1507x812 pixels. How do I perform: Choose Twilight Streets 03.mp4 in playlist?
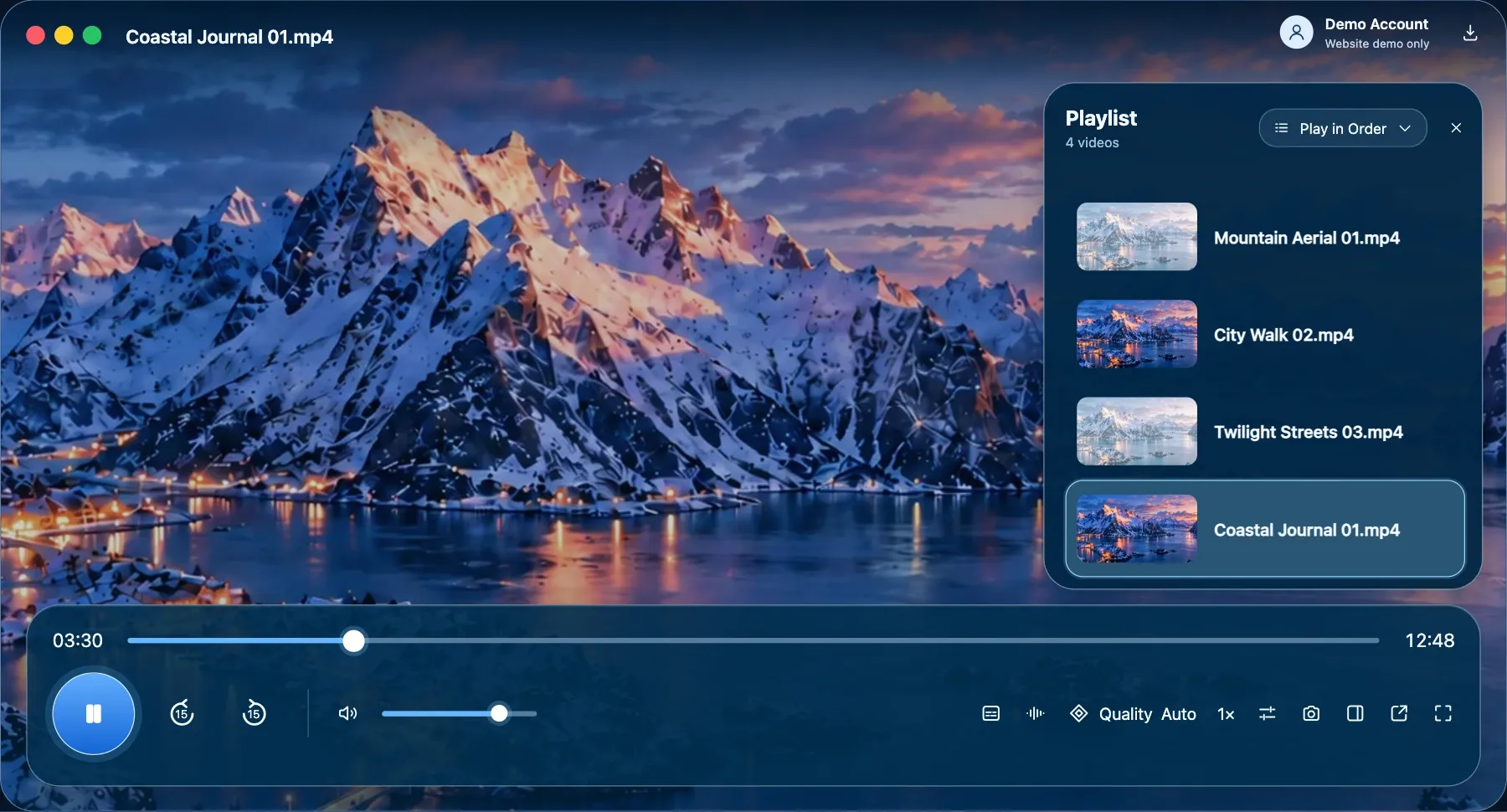tap(1265, 431)
